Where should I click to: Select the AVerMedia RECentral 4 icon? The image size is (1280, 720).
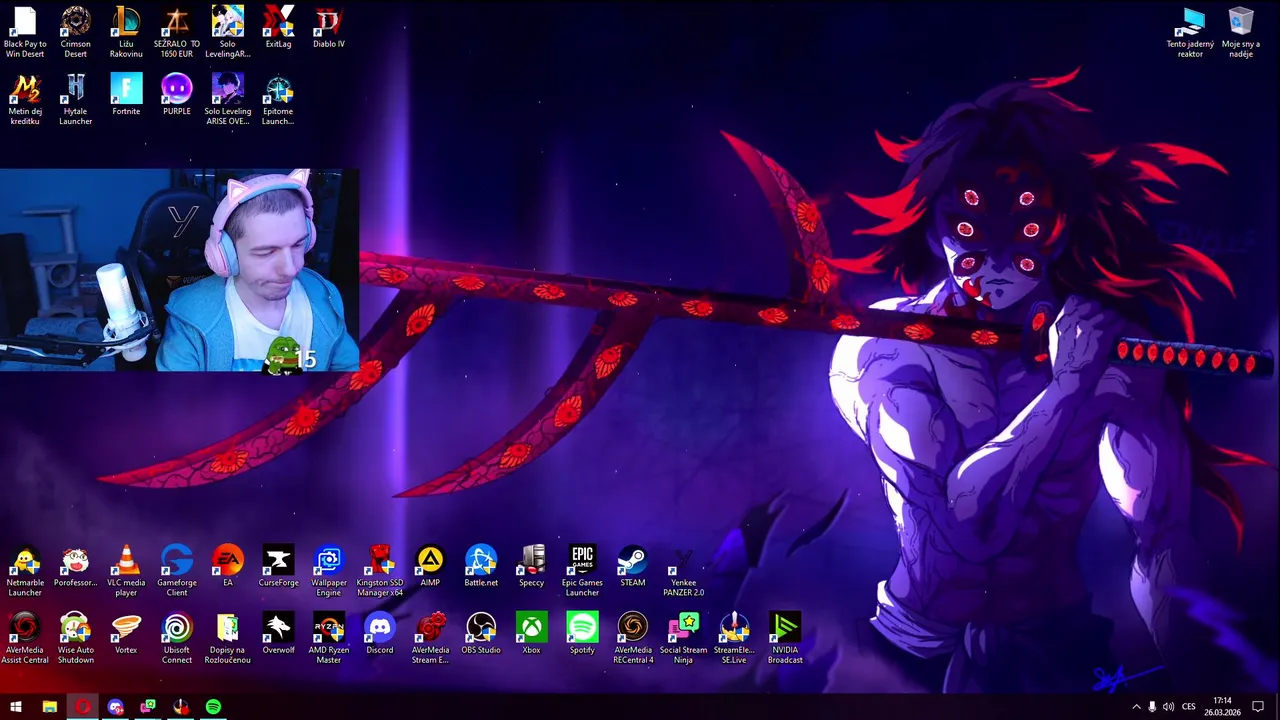(x=633, y=638)
